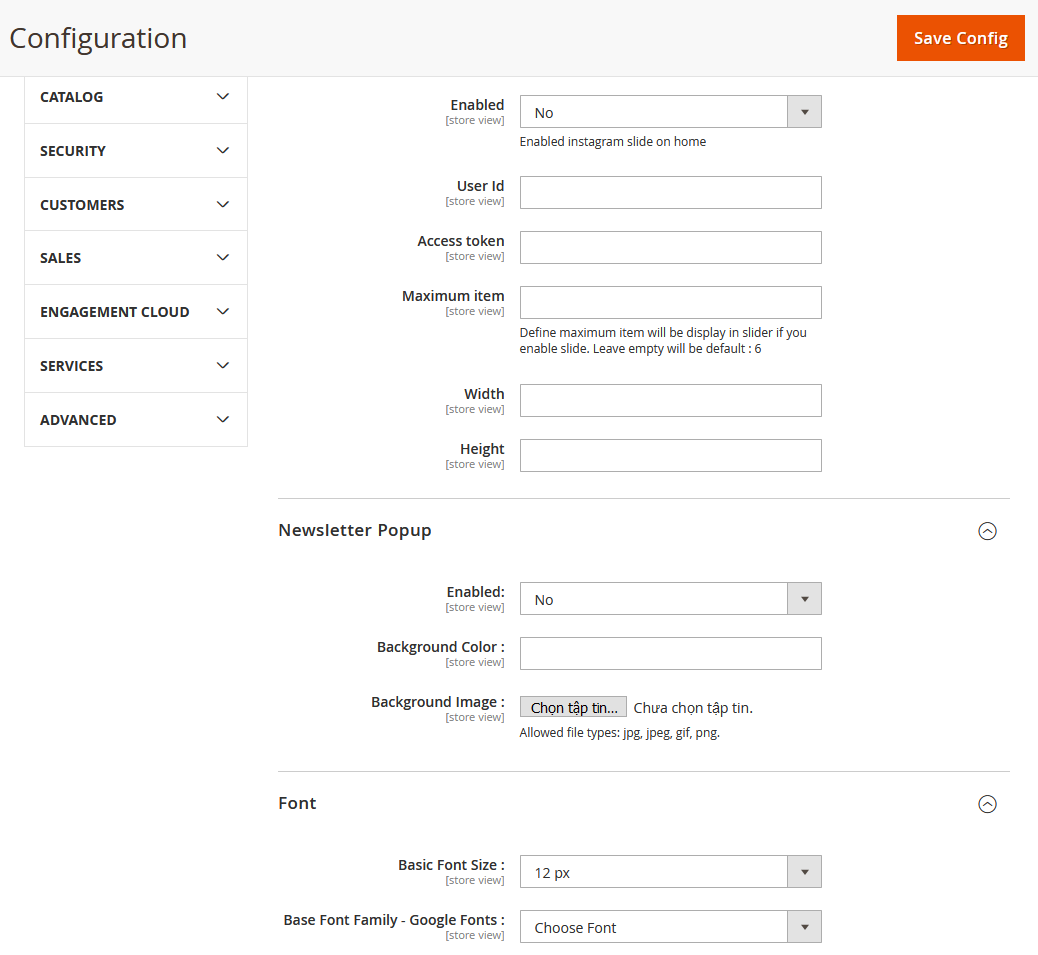Open Newsletter Popup Enabled dropdown
Screen dimensions: 1038x955
(670, 599)
